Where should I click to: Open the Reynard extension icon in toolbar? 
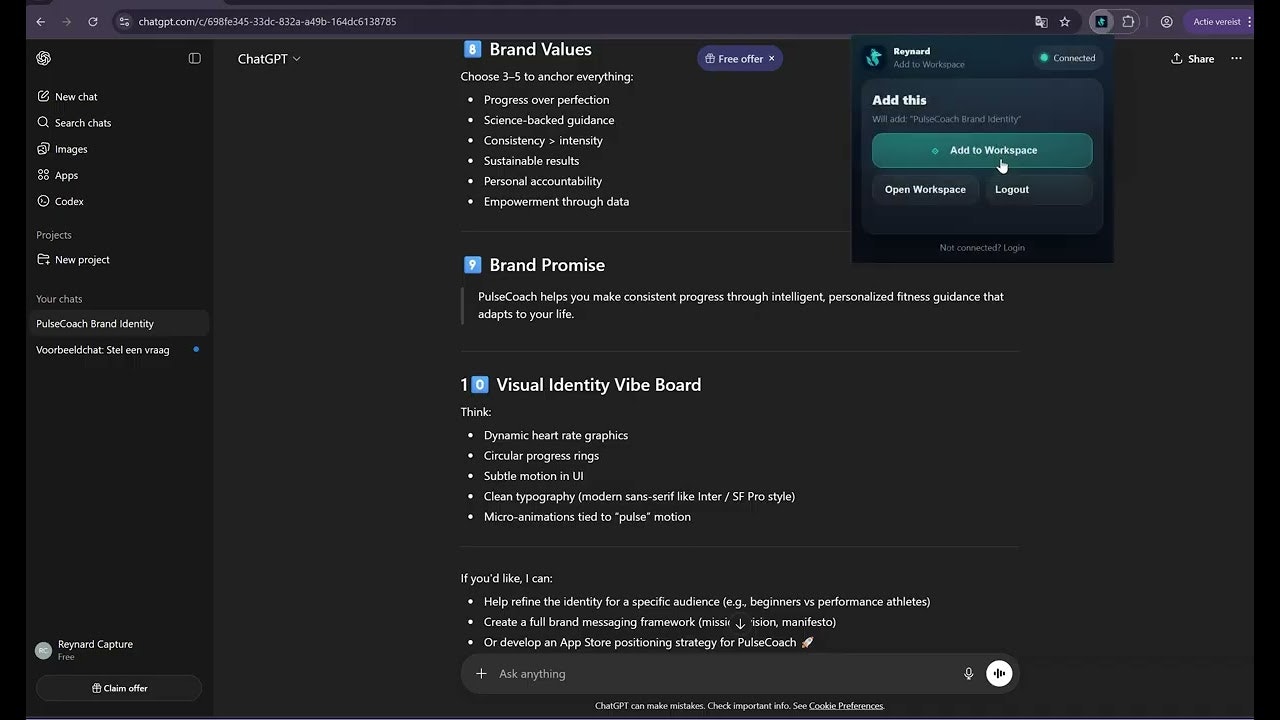[1101, 21]
